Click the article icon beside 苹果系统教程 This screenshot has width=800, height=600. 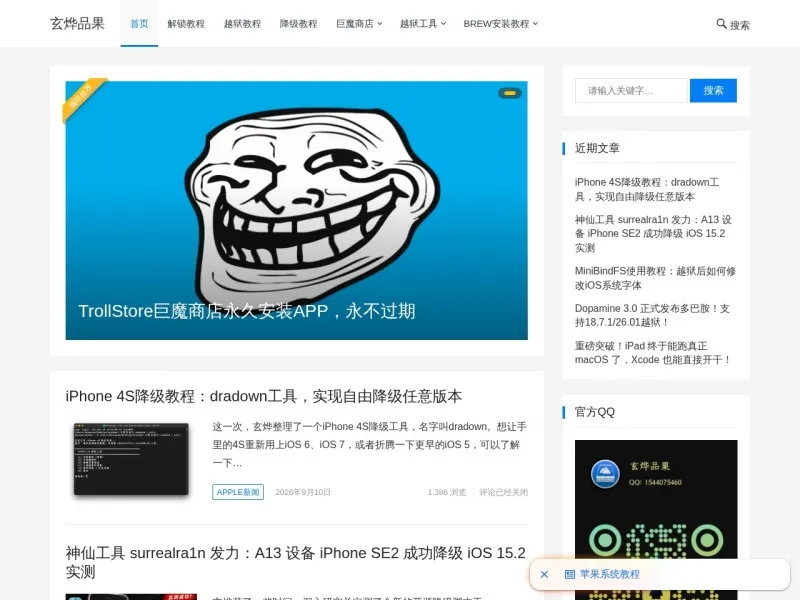point(570,574)
